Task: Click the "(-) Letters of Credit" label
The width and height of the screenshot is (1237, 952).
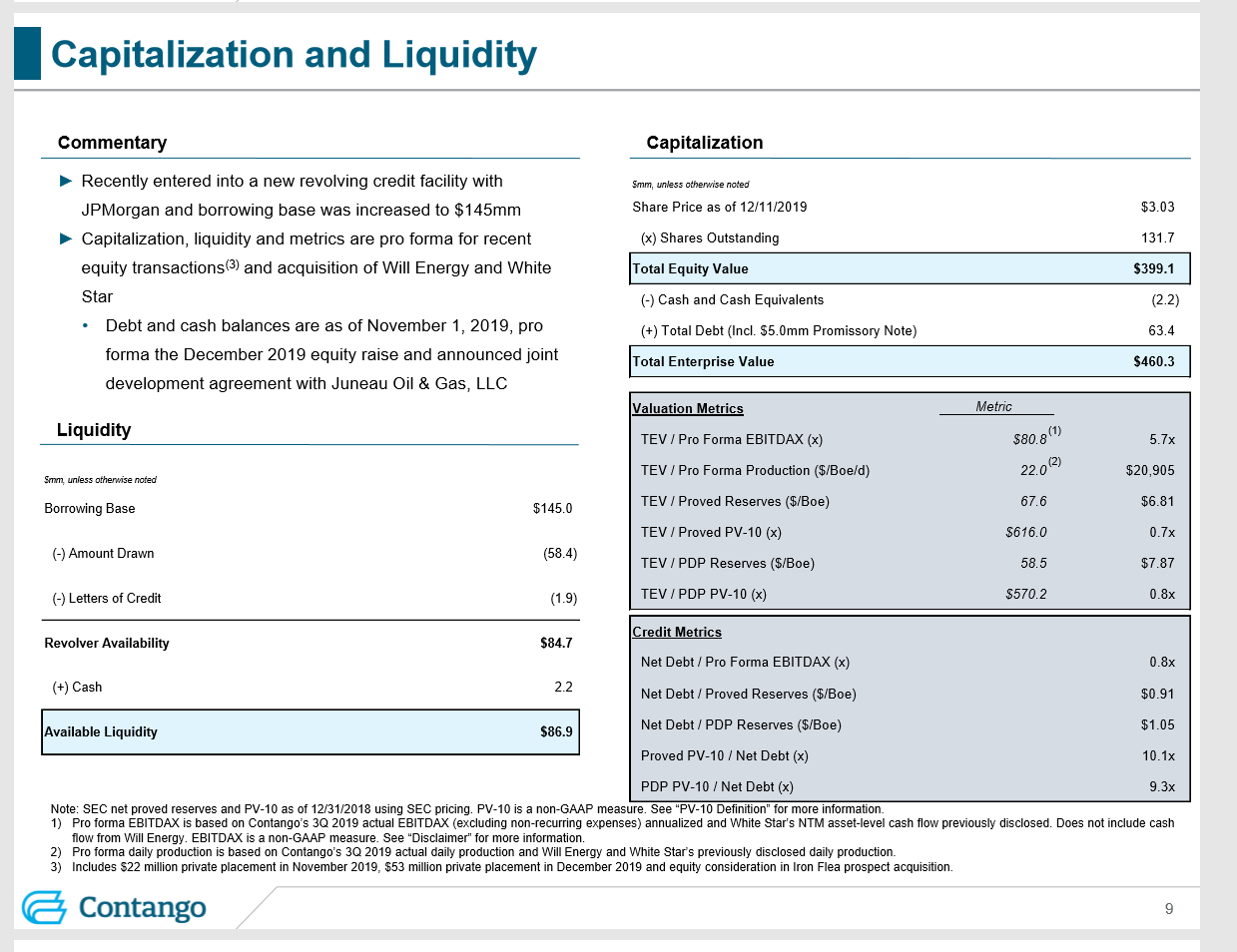Action: click(x=107, y=598)
